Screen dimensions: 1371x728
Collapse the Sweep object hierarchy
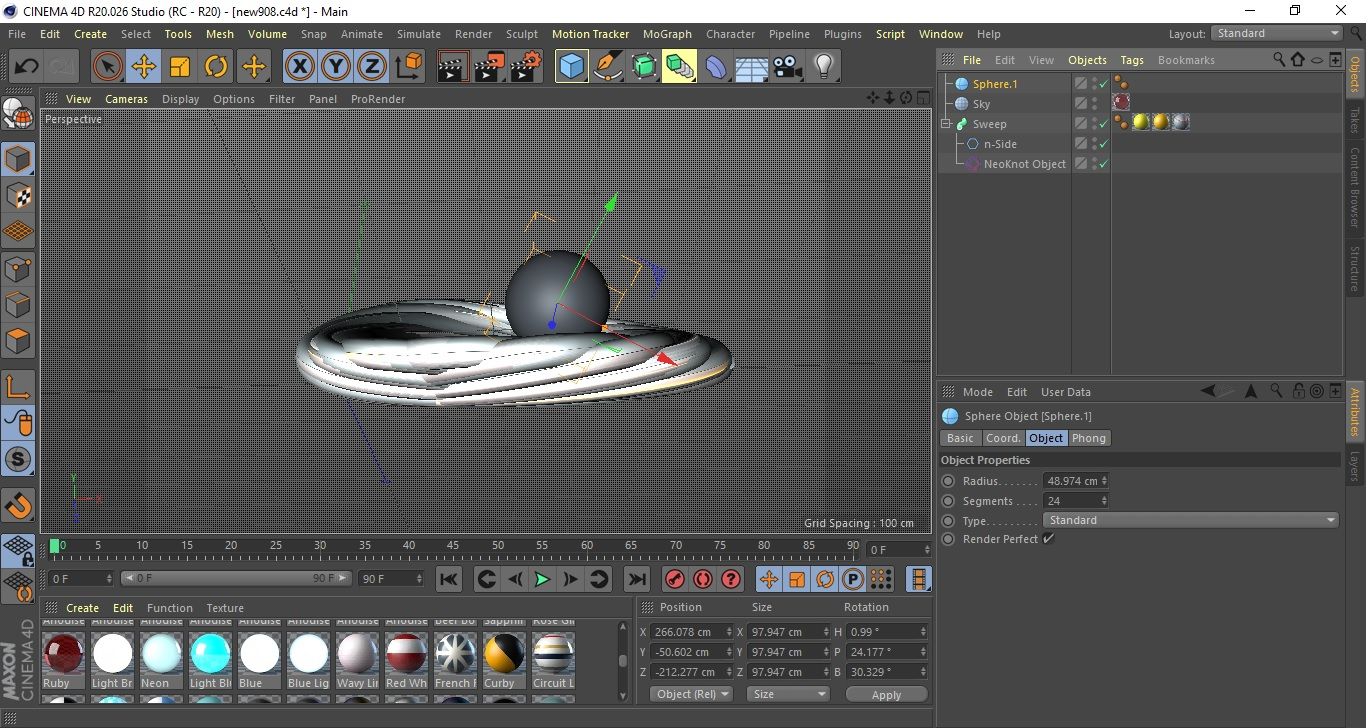(x=946, y=124)
